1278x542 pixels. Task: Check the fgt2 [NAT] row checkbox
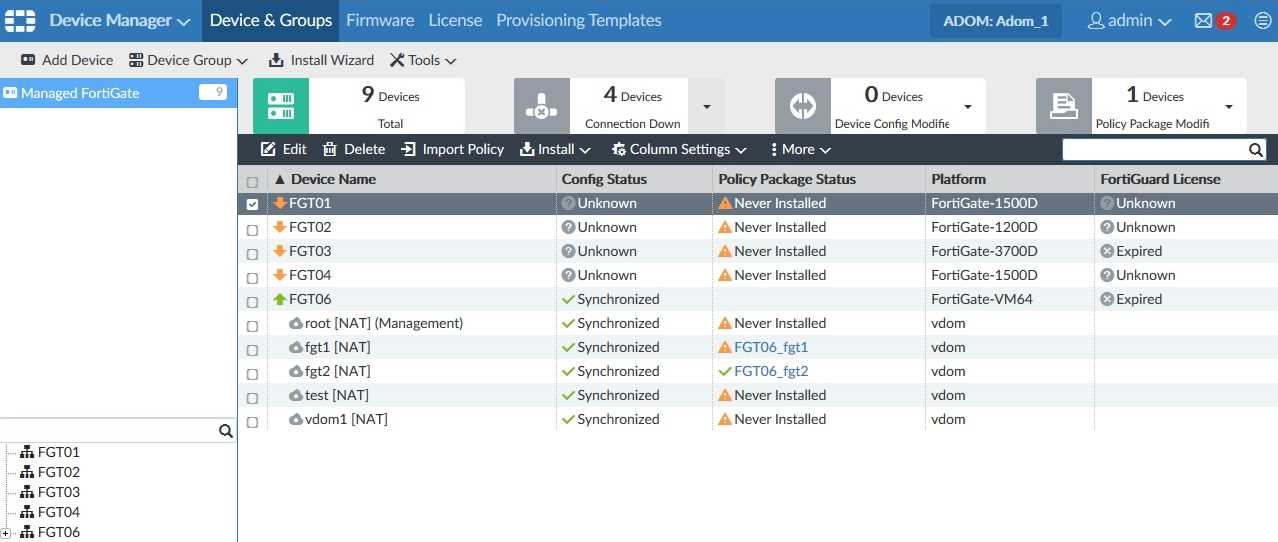pyautogui.click(x=252, y=374)
